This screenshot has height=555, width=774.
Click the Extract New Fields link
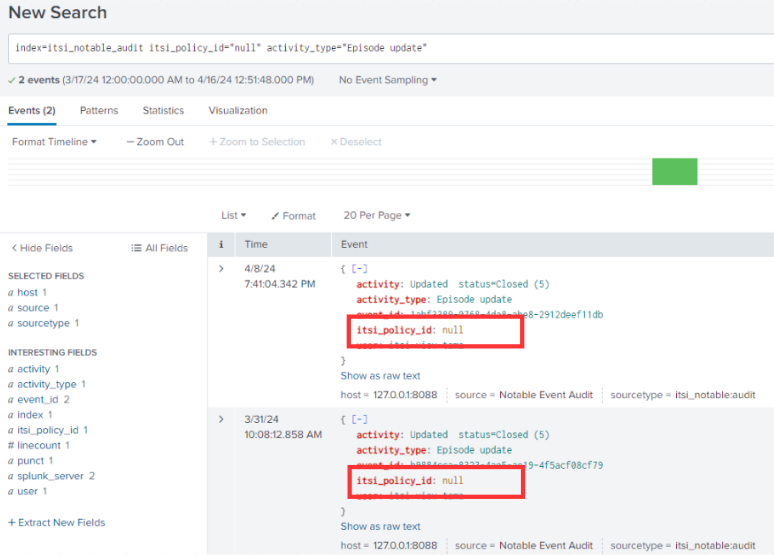click(56, 522)
